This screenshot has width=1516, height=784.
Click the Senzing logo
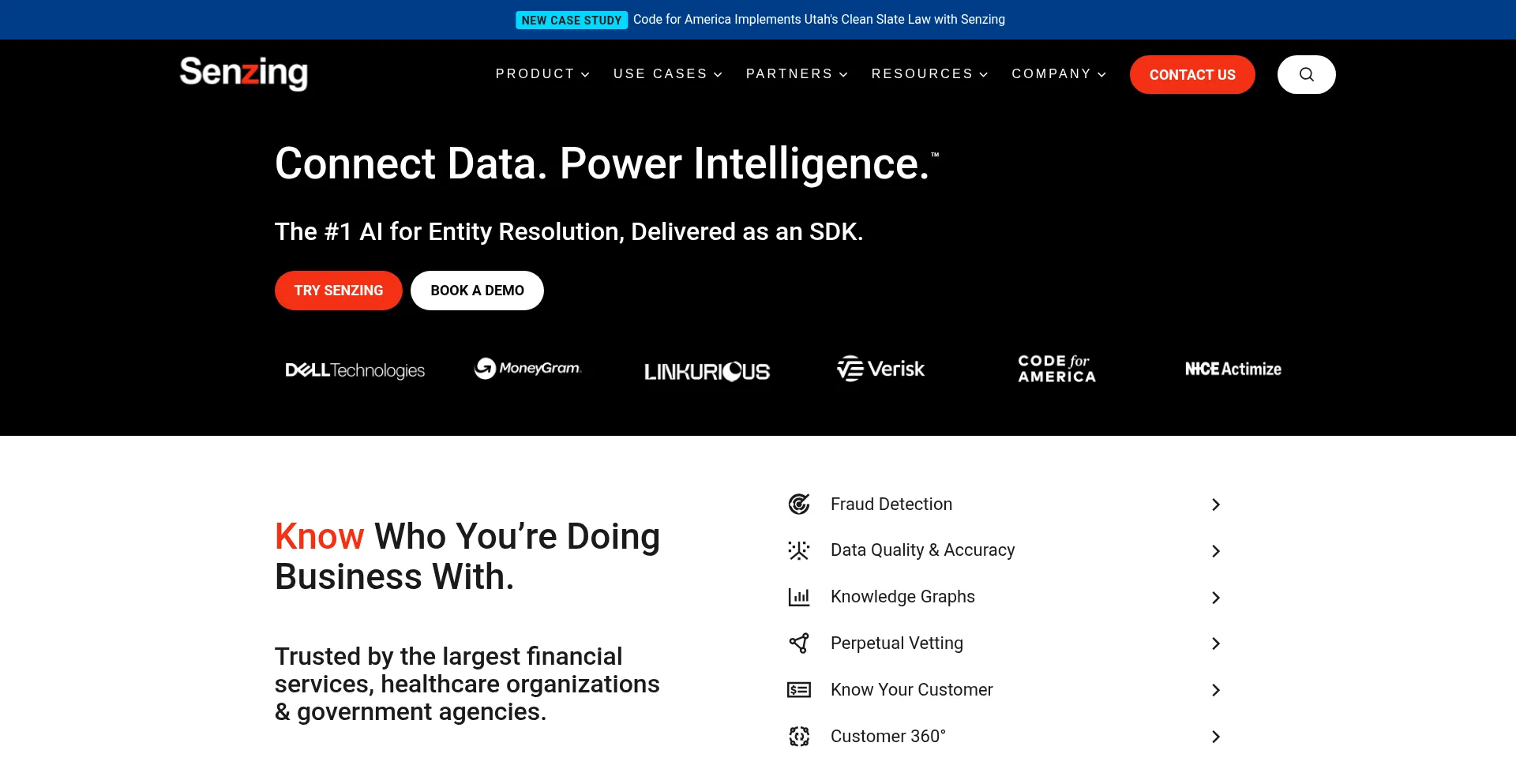pyautogui.click(x=243, y=73)
